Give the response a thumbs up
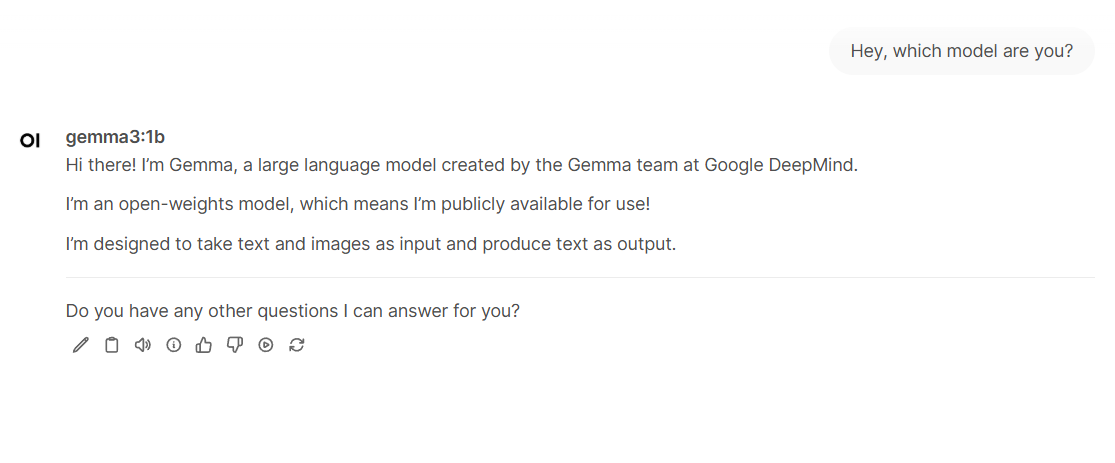The width and height of the screenshot is (1115, 463). (204, 345)
